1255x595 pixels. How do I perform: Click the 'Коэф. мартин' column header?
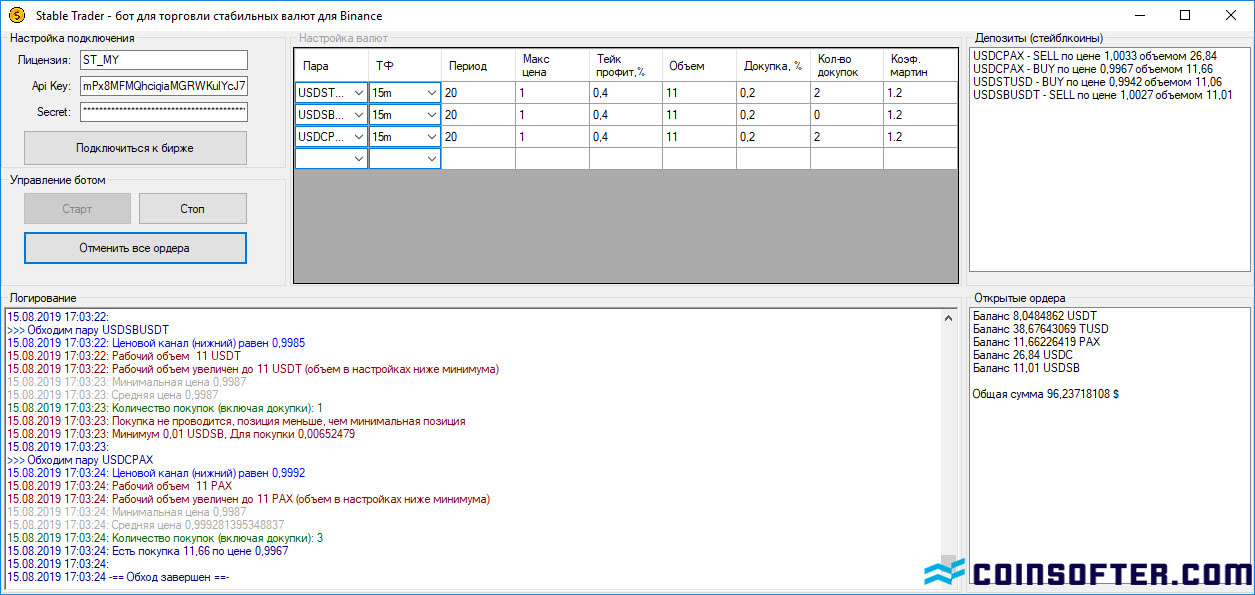point(920,65)
